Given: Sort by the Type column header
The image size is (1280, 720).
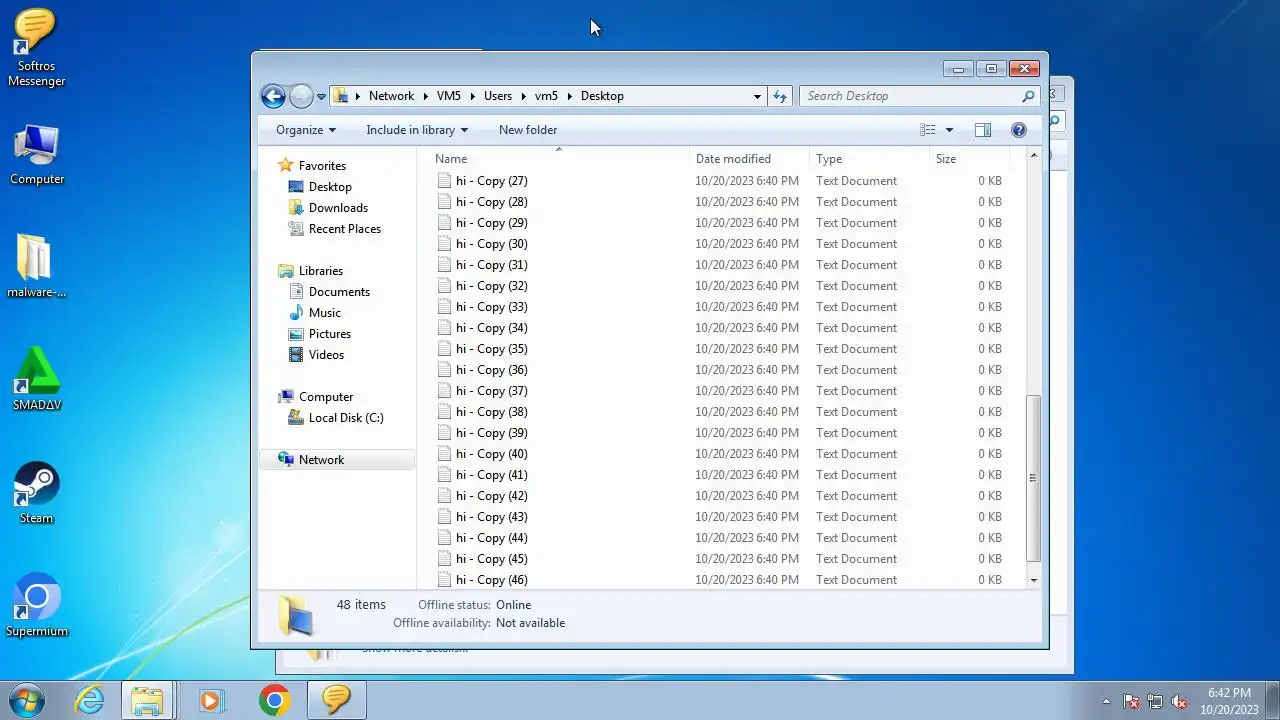Looking at the screenshot, I should click(x=870, y=159).
